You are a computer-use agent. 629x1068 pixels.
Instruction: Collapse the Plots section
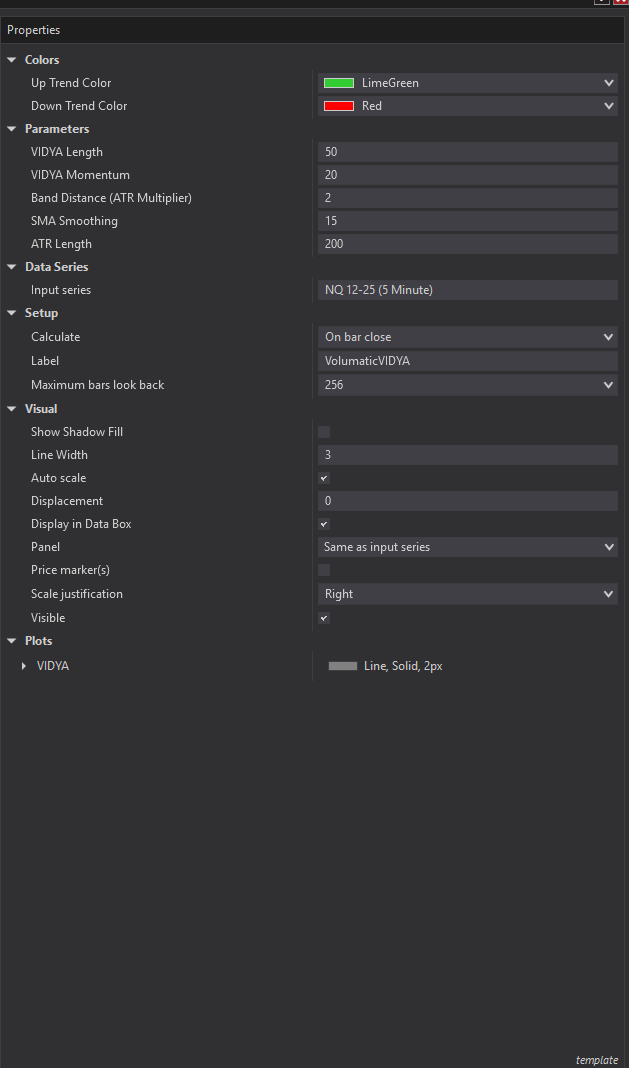click(12, 641)
